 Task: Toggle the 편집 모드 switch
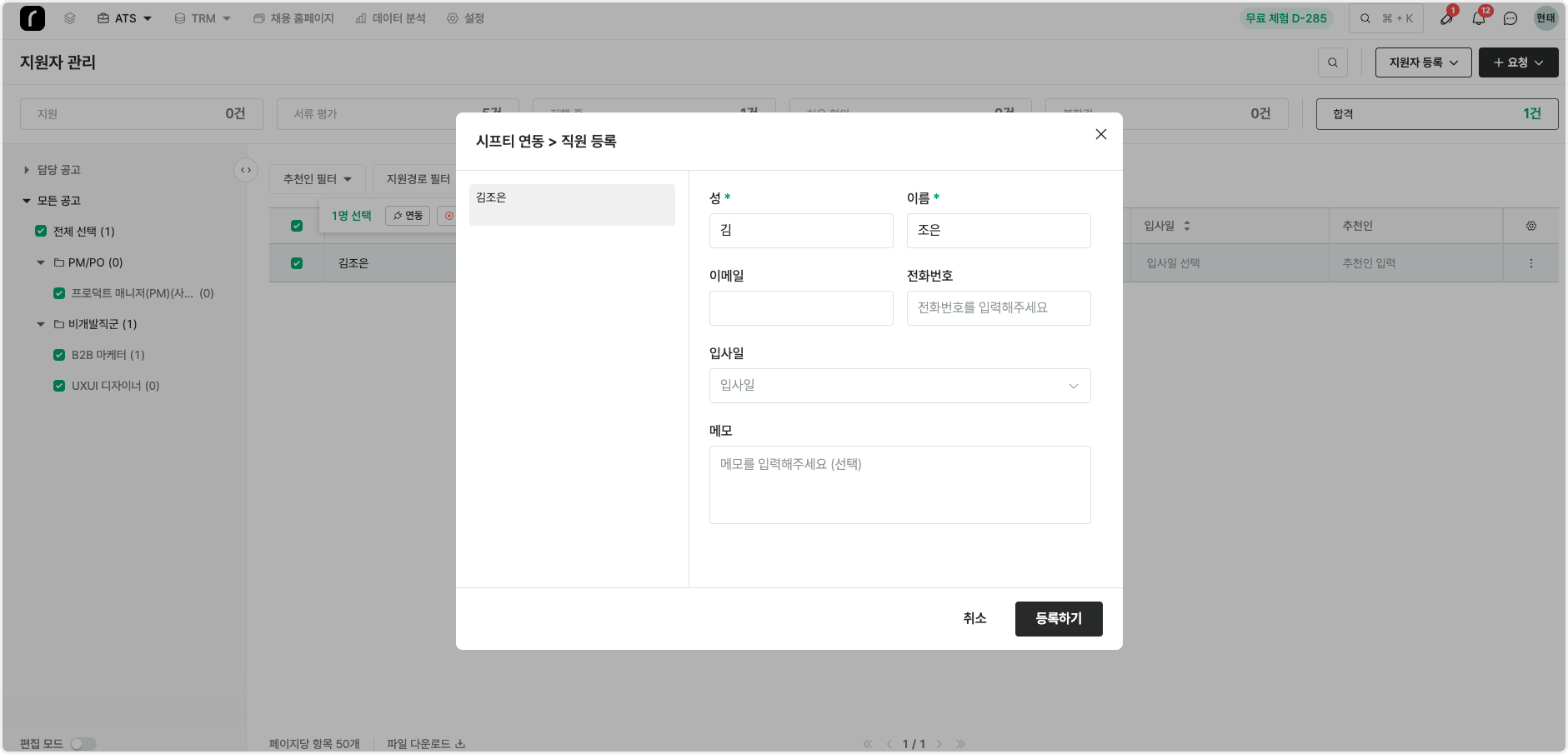83,744
